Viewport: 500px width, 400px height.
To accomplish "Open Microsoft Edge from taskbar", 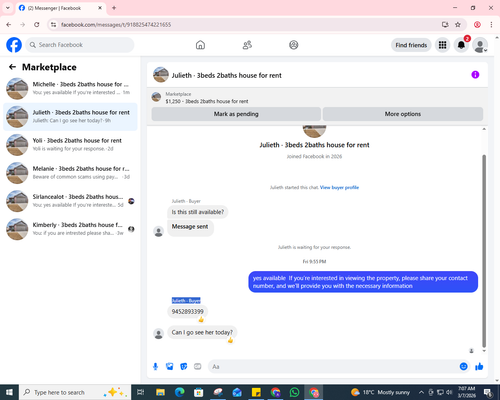I will 179,392.
